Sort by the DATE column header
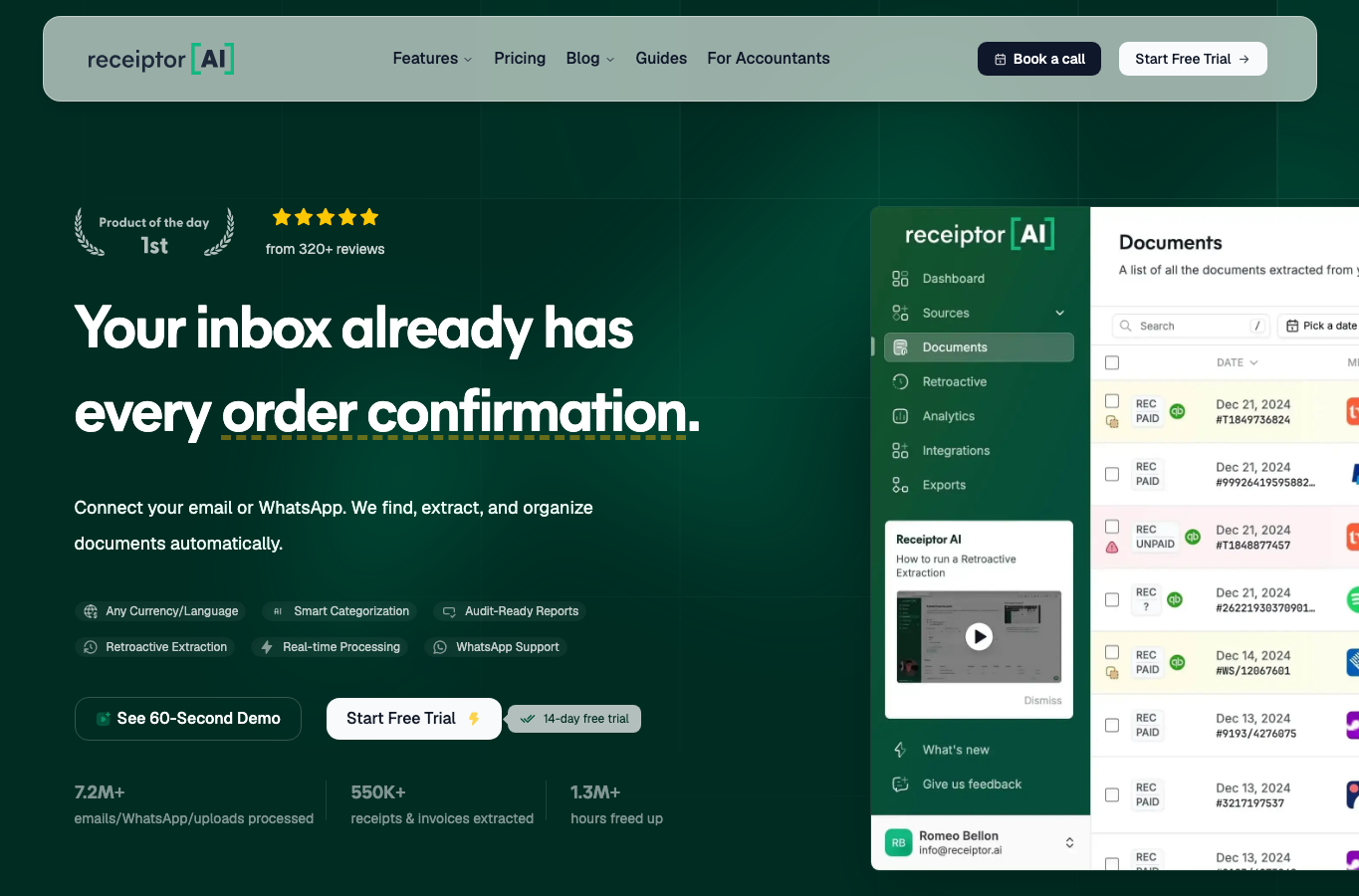 1237,362
